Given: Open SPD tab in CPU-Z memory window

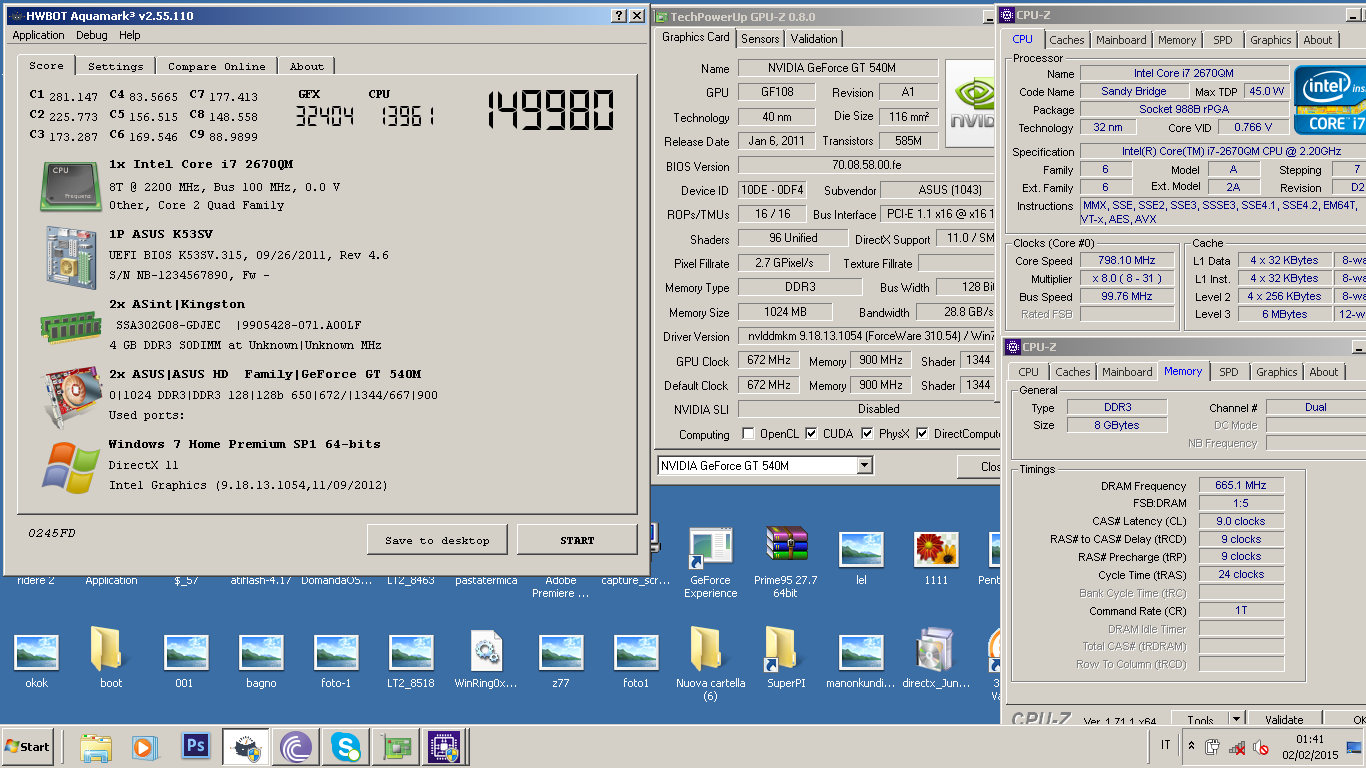Looking at the screenshot, I should [x=1229, y=372].
